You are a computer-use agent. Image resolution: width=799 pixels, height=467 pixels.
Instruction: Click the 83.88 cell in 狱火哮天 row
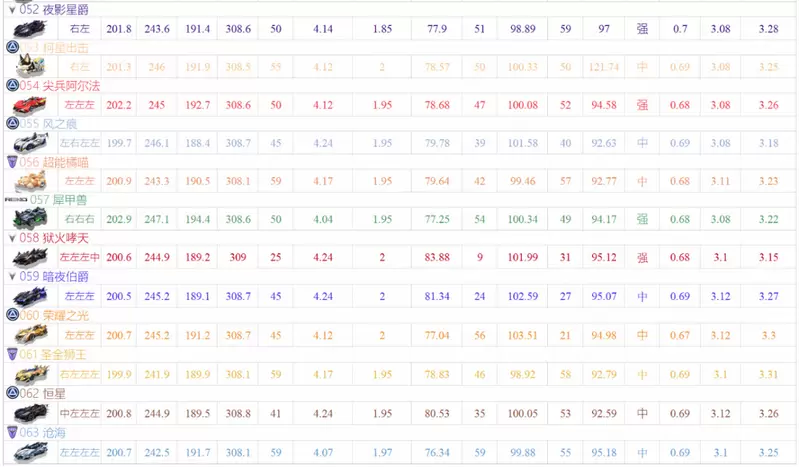click(437, 257)
